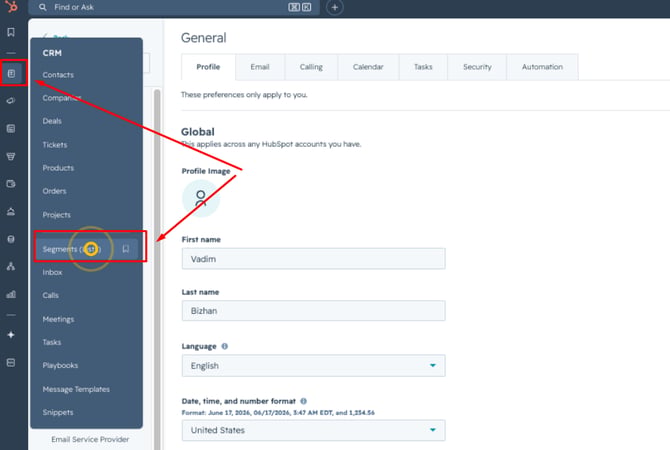Screen dimensions: 670x450
Task: Open Segments (Lists) from CRM menu
Action: click(73, 249)
